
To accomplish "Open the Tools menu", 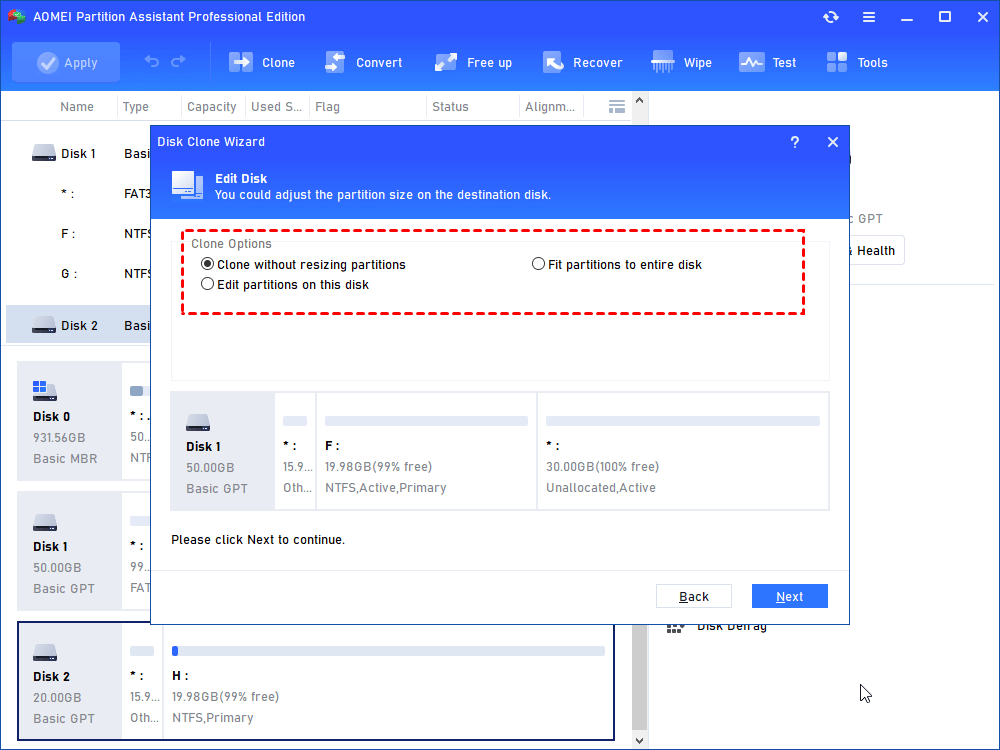I will [857, 62].
